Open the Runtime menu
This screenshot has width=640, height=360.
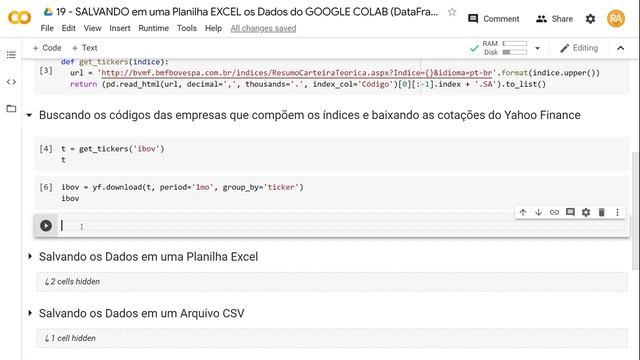[153, 28]
